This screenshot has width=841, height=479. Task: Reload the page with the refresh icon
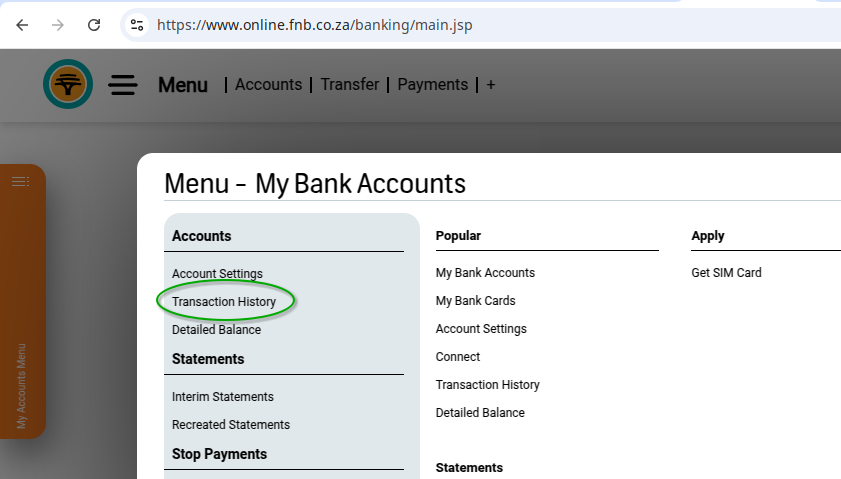(x=94, y=25)
